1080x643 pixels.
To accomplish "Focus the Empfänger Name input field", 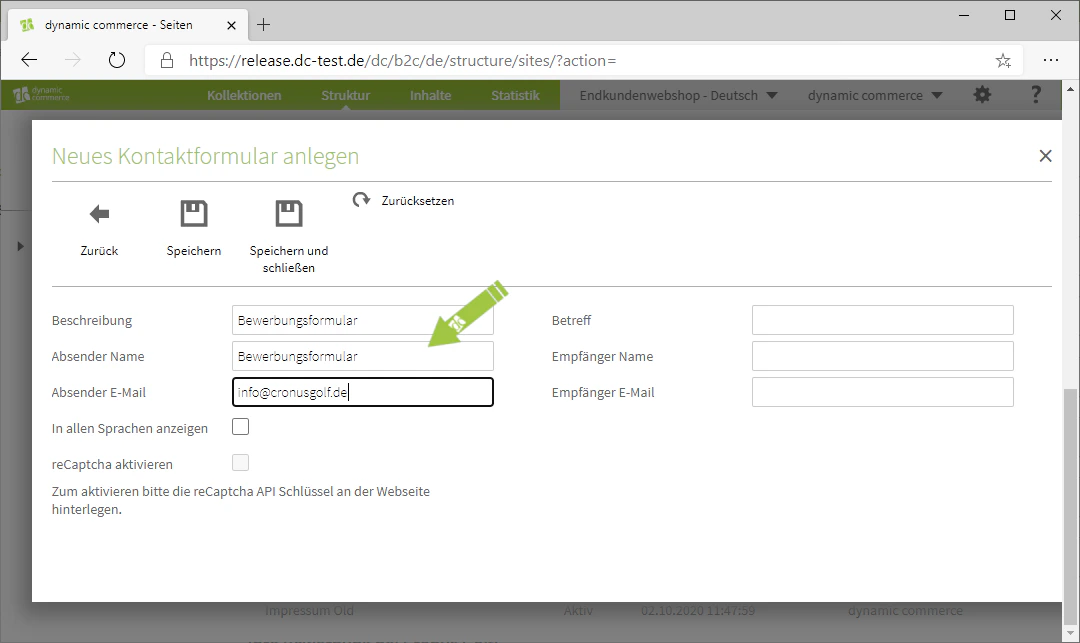I will click(x=882, y=356).
